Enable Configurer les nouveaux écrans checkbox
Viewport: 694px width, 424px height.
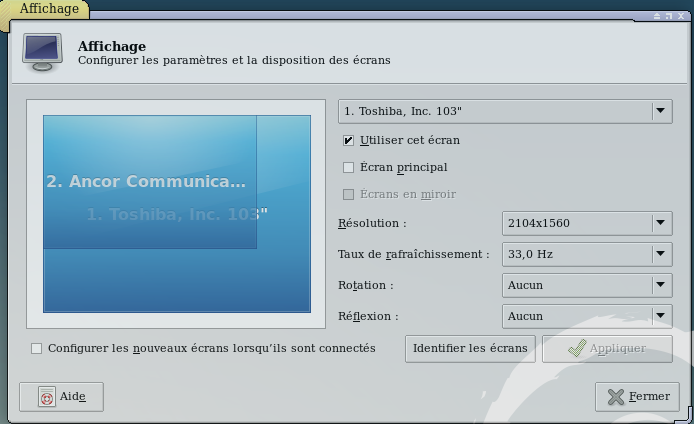36,349
